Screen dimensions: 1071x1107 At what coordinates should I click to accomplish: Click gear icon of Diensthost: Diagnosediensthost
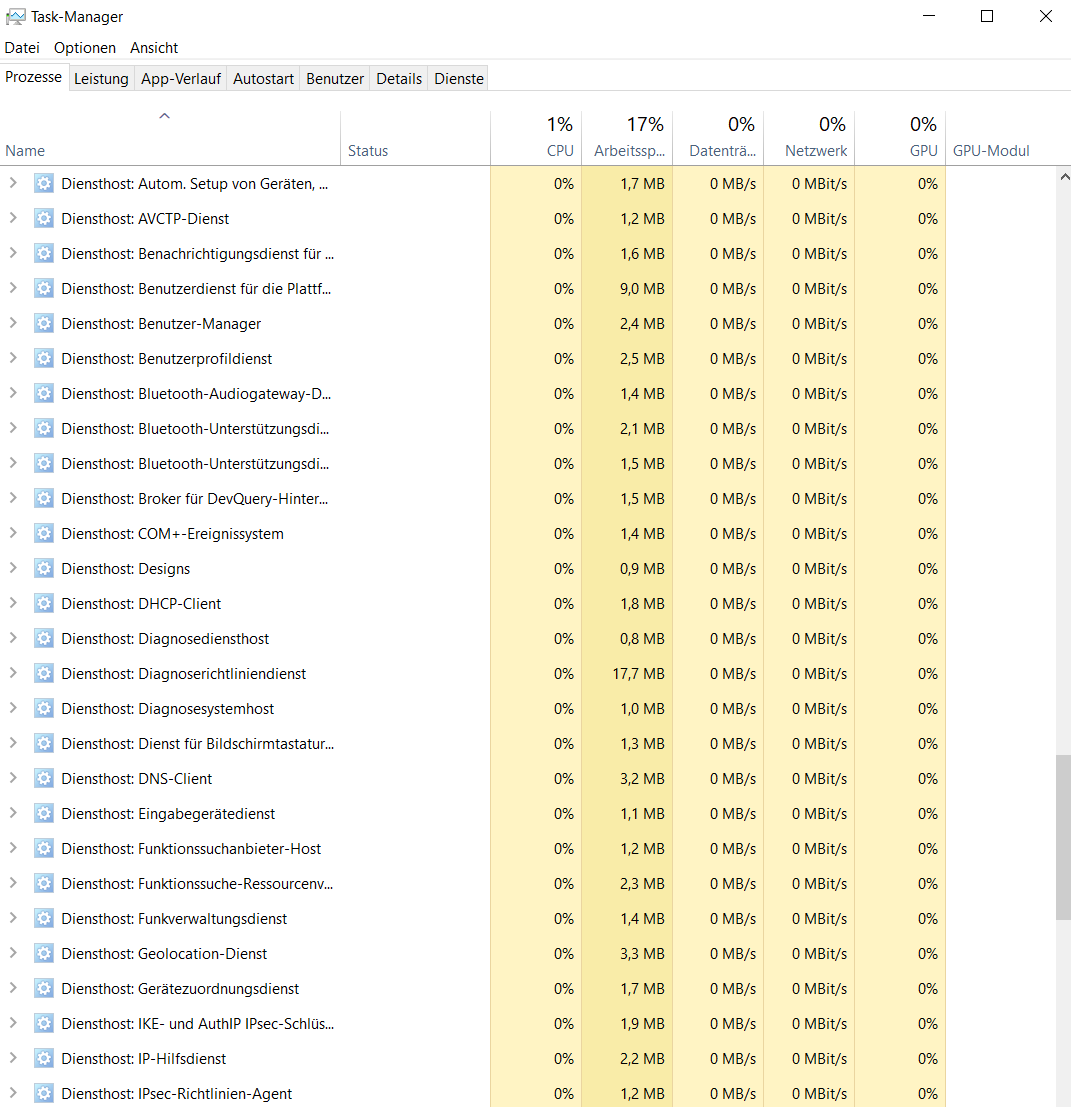point(44,638)
